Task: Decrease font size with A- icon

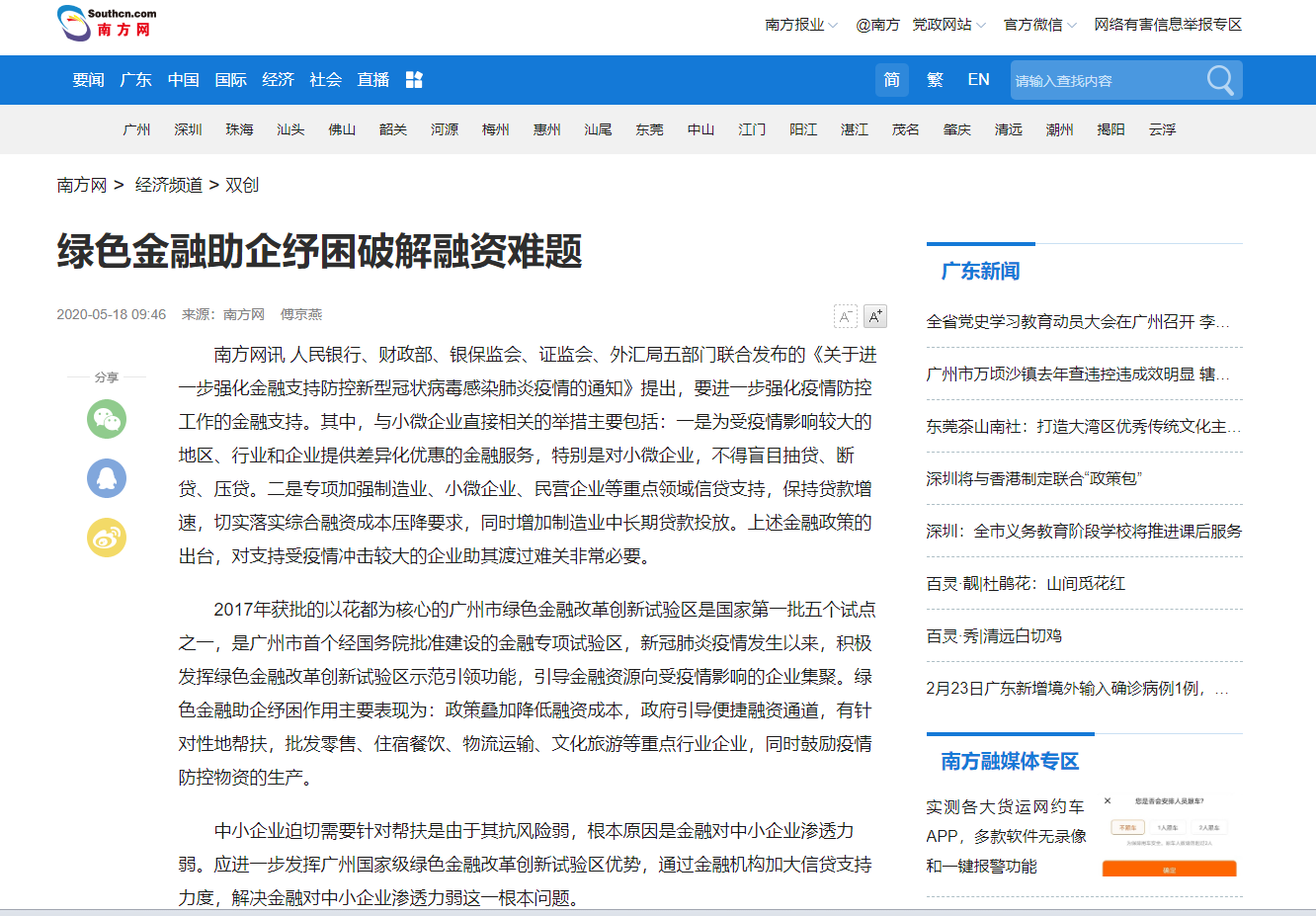Action: 846,316
